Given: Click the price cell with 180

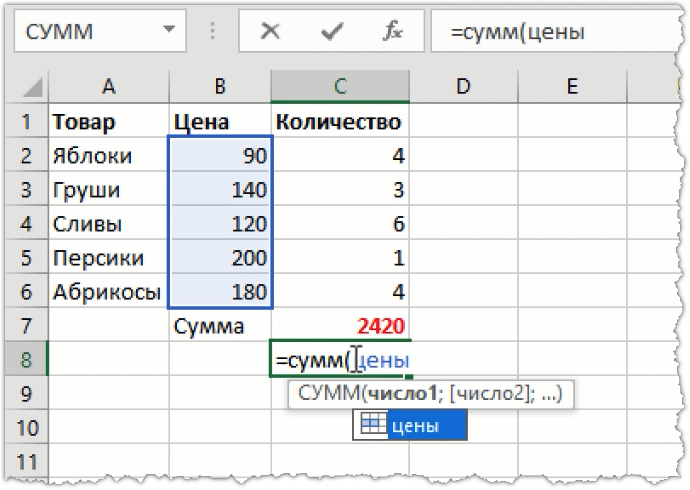Looking at the screenshot, I should [x=220, y=292].
